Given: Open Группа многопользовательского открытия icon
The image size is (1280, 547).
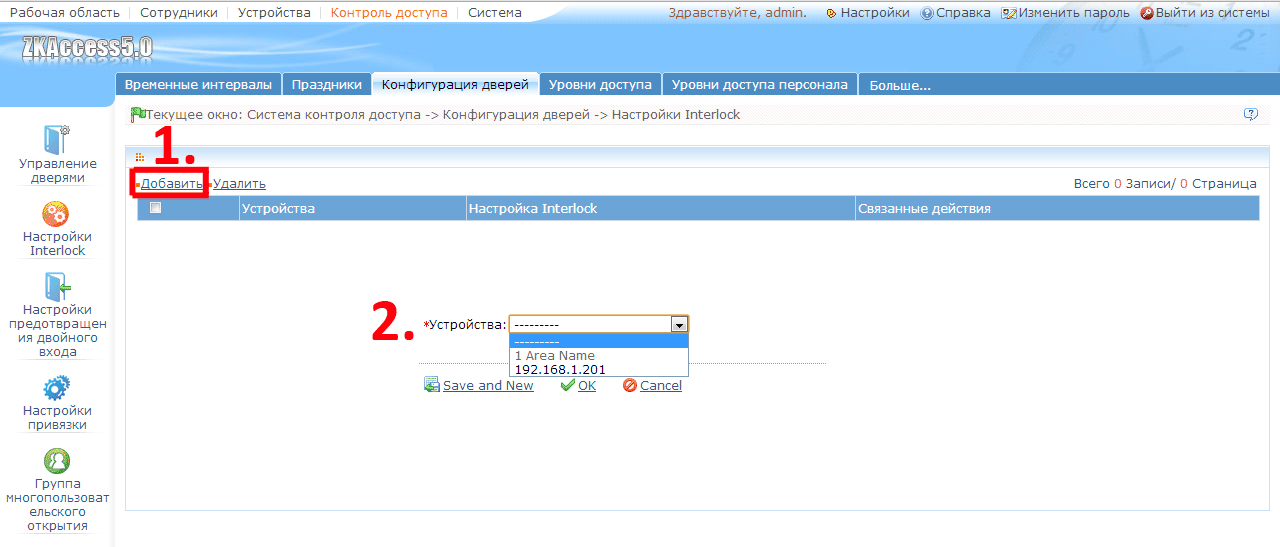Looking at the screenshot, I should point(57,461).
